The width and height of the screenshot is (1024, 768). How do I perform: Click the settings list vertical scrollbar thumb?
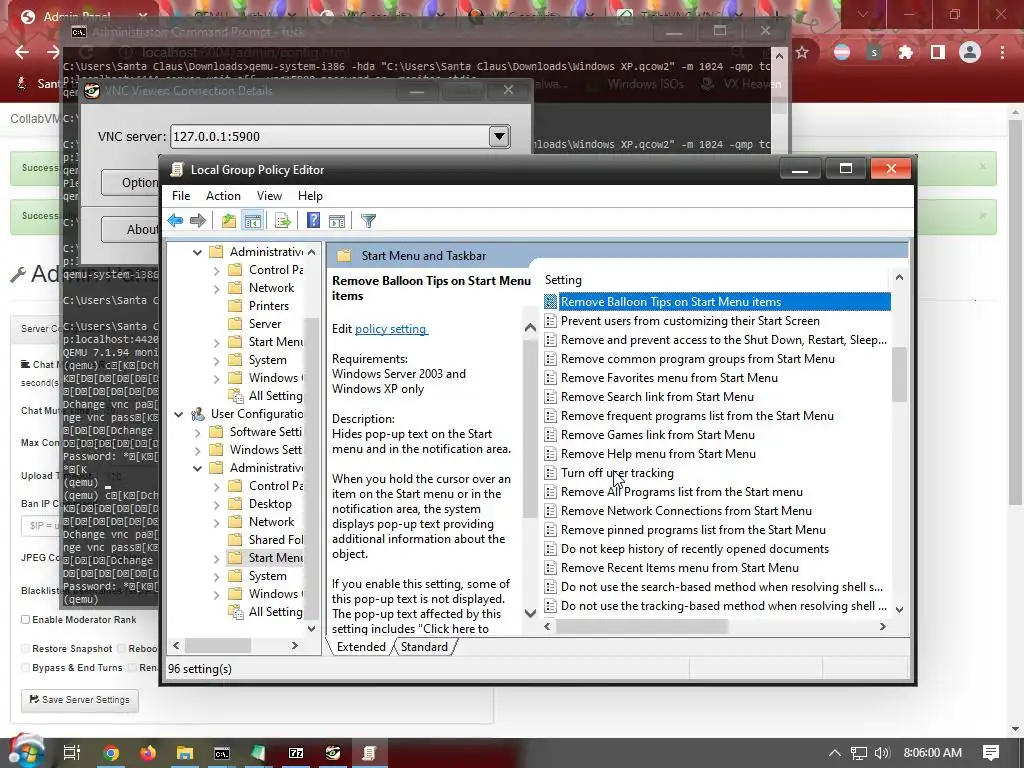[899, 374]
